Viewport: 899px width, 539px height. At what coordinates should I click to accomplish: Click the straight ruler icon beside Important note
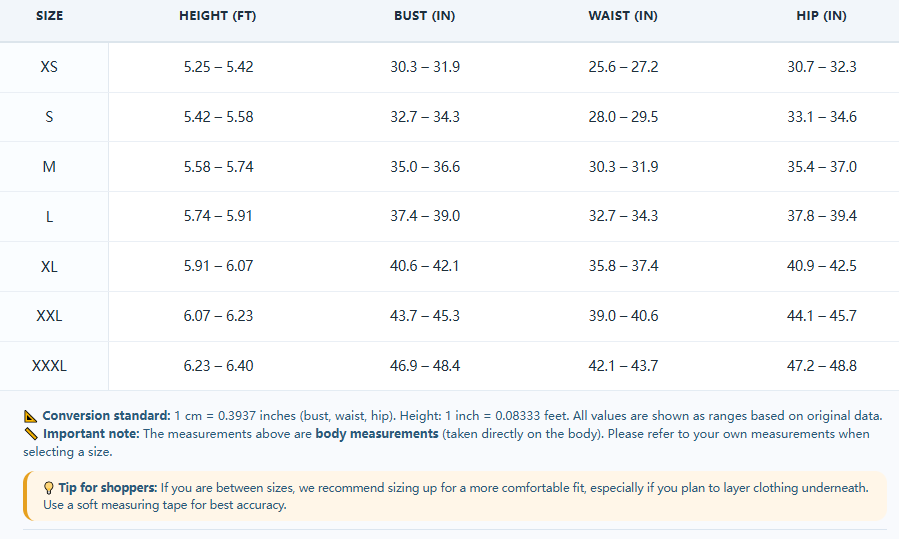31,434
